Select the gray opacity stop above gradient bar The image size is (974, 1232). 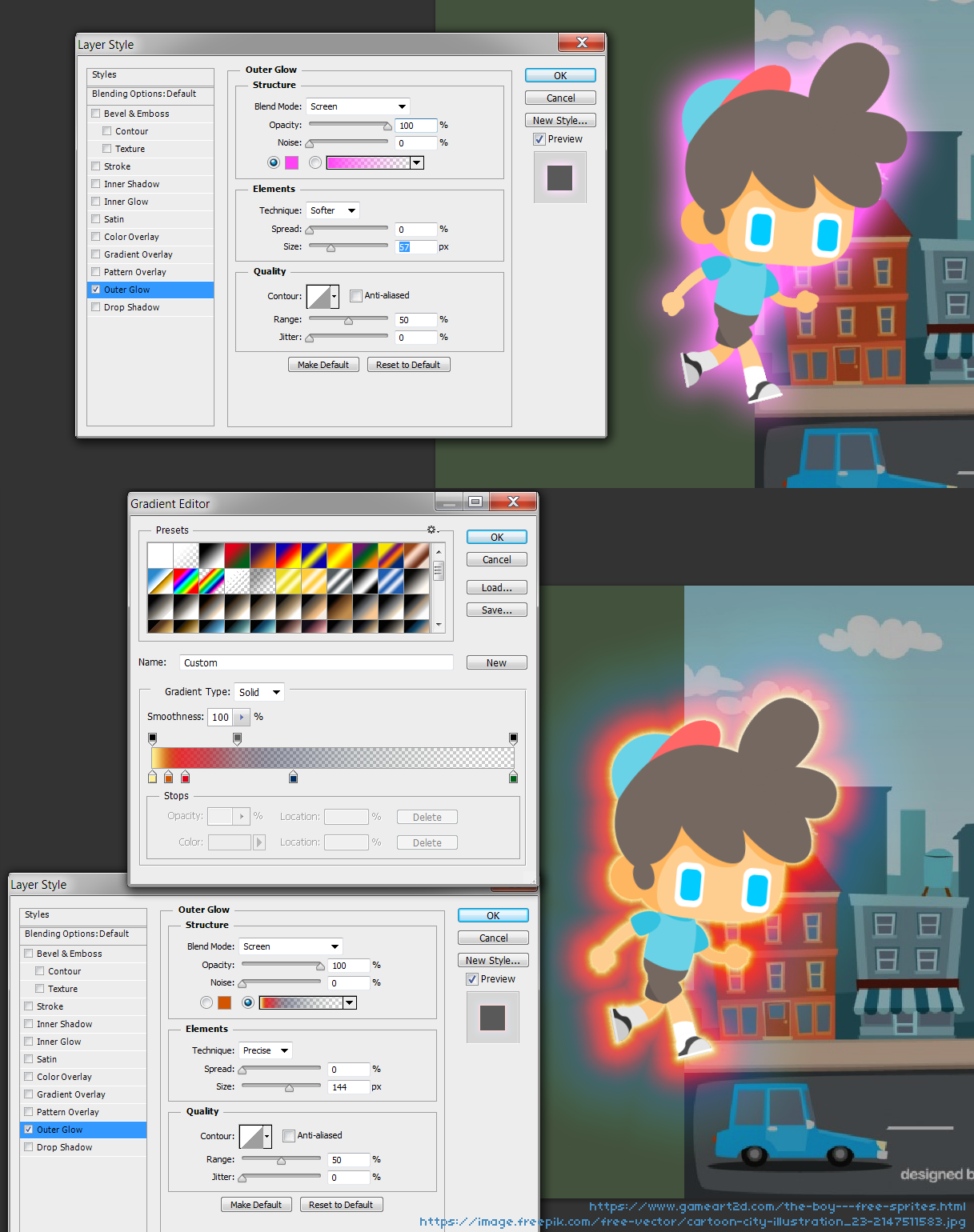coord(238,738)
